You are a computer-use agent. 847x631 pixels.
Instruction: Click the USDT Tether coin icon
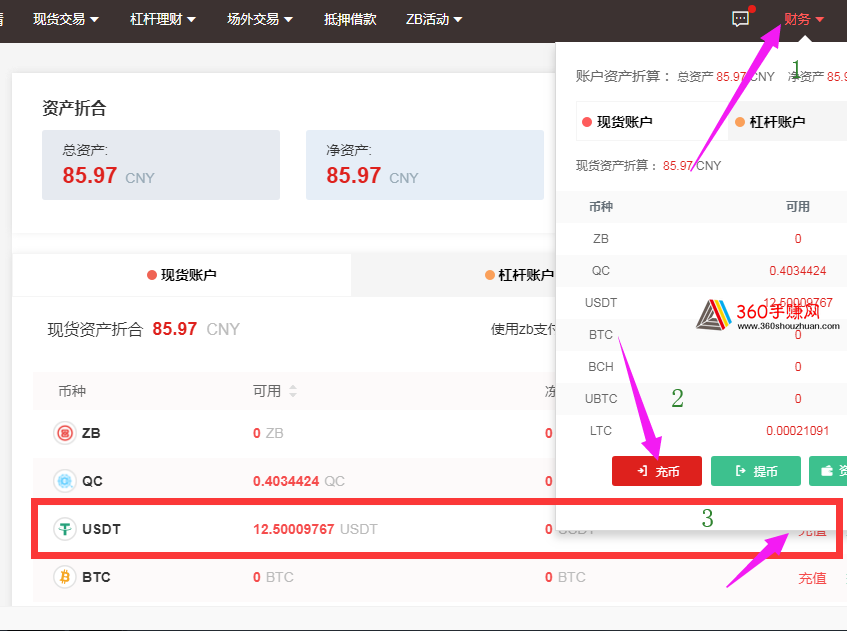(65, 529)
